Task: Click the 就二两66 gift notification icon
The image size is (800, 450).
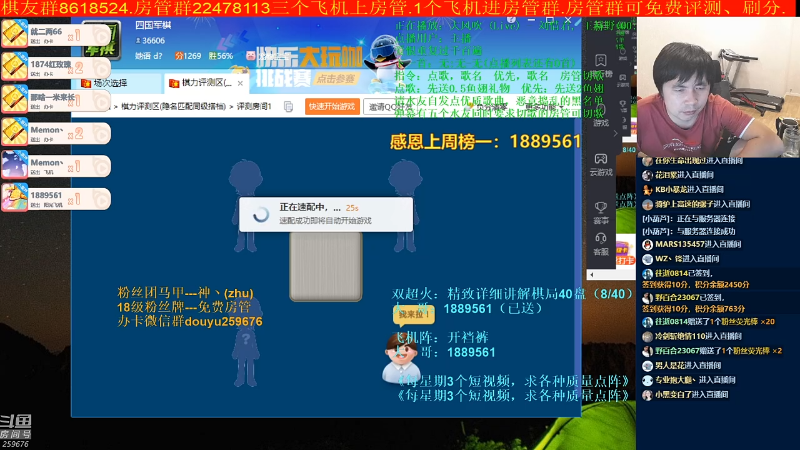Action: pyautogui.click(x=14, y=35)
